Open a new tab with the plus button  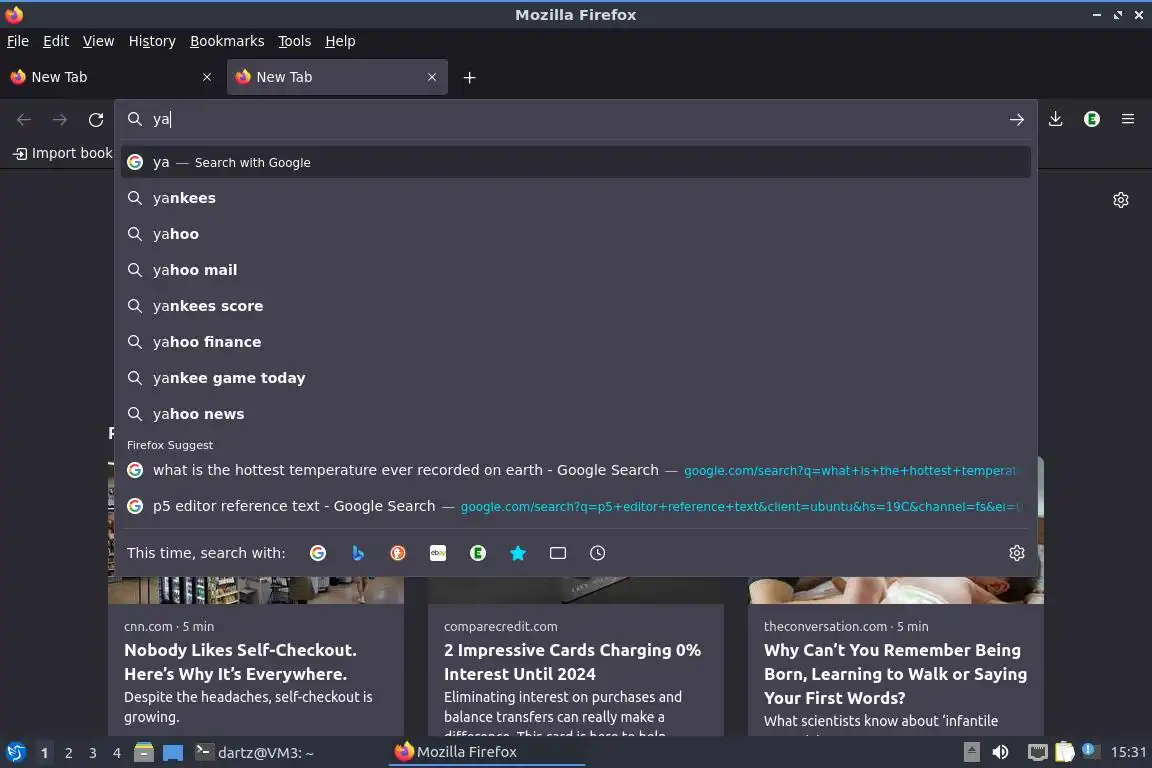(x=469, y=77)
